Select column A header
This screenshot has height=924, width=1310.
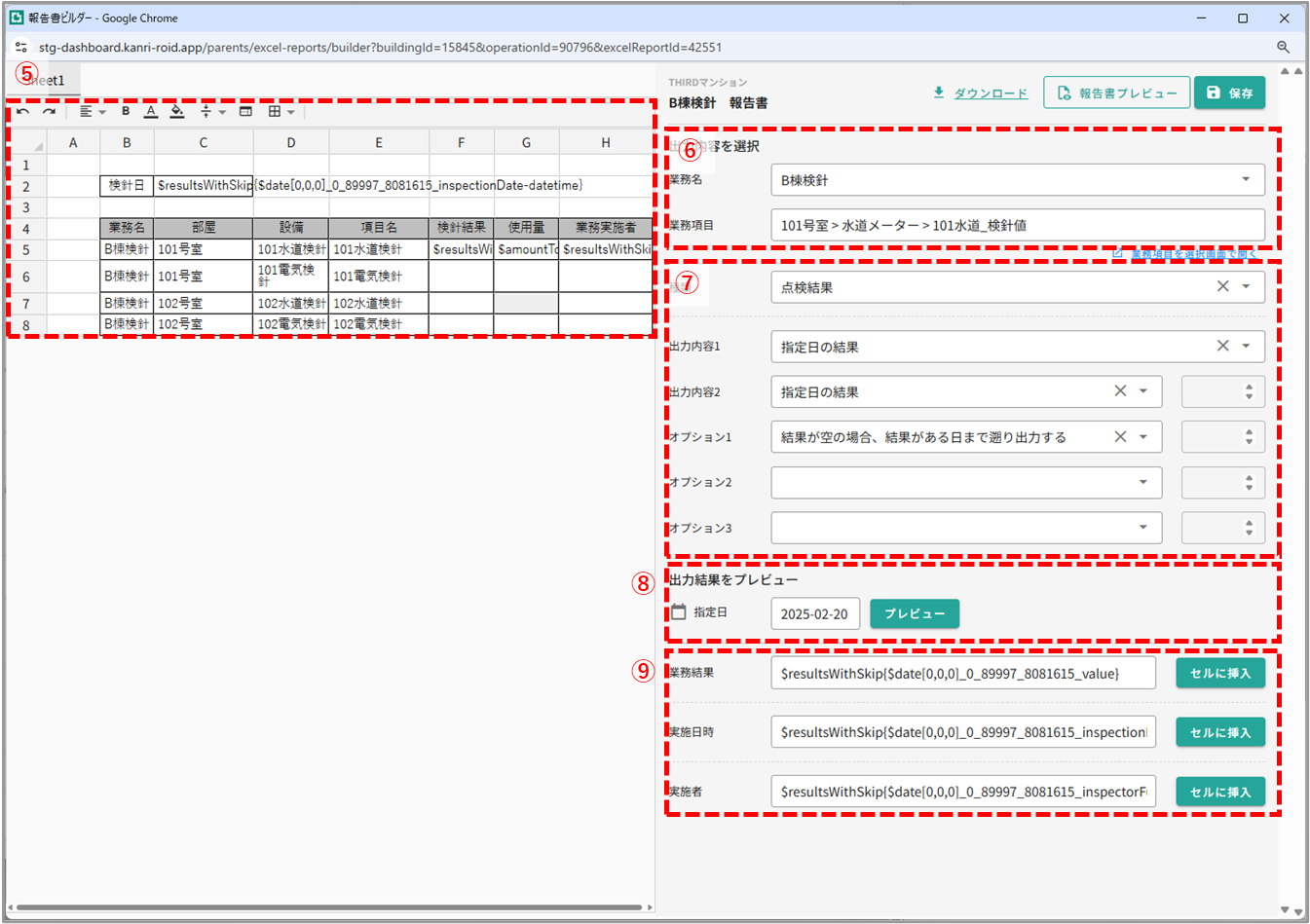click(x=73, y=143)
